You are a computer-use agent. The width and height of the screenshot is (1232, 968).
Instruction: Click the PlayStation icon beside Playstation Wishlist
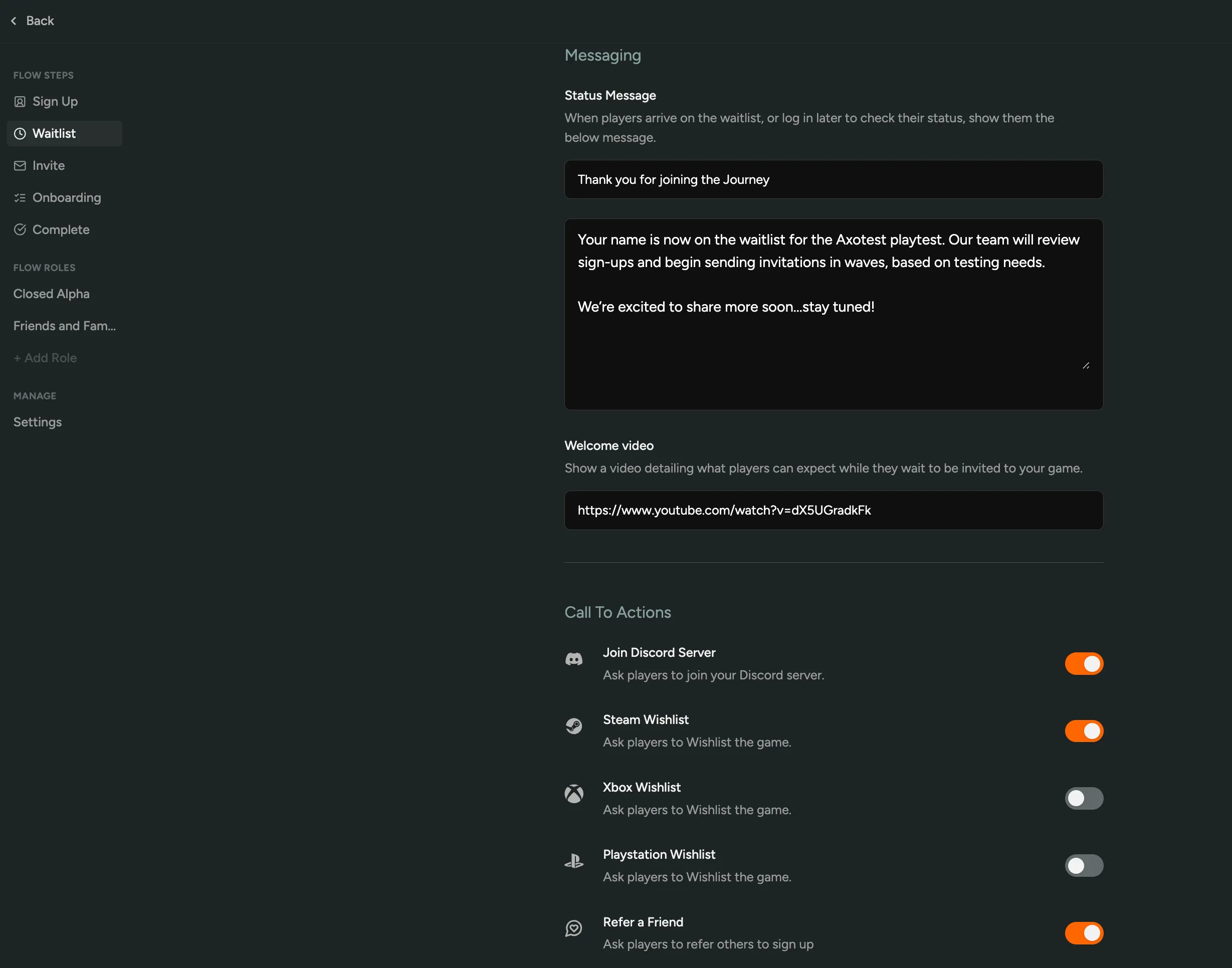point(574,860)
